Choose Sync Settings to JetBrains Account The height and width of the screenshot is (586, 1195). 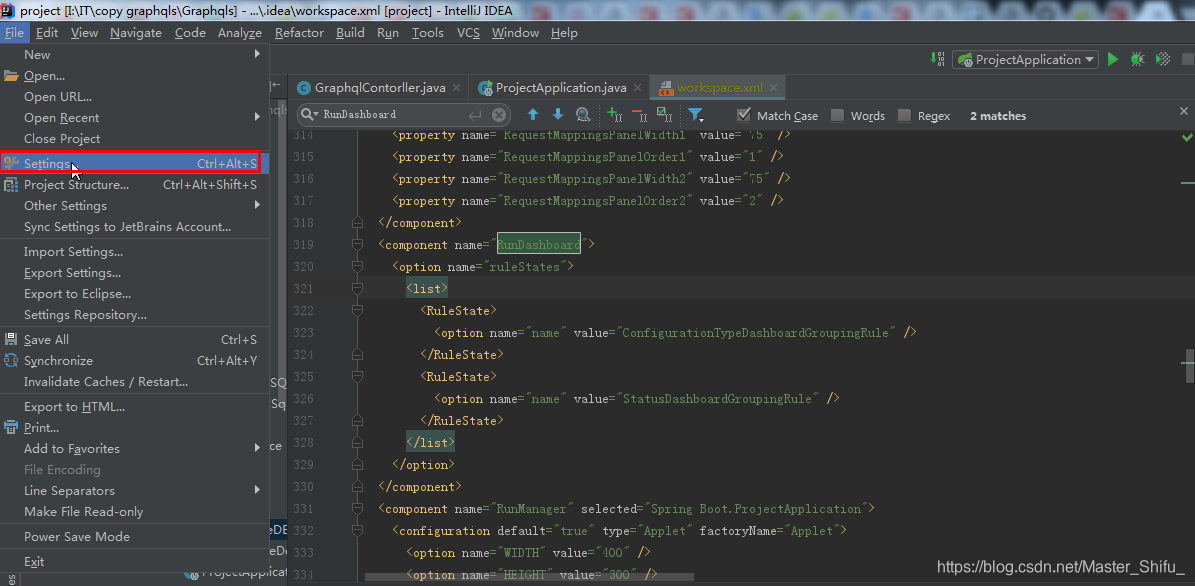[134, 227]
